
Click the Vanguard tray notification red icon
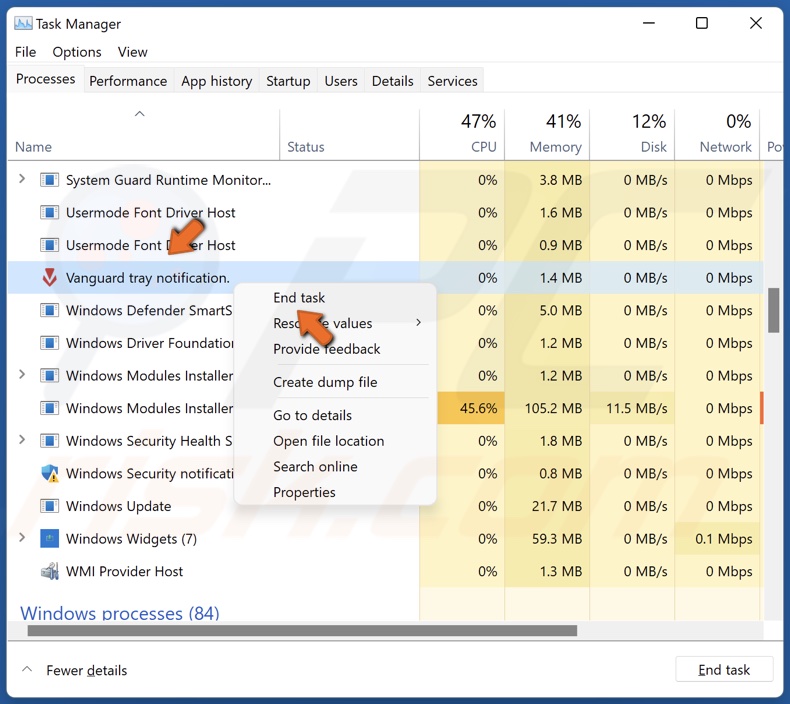click(x=49, y=278)
